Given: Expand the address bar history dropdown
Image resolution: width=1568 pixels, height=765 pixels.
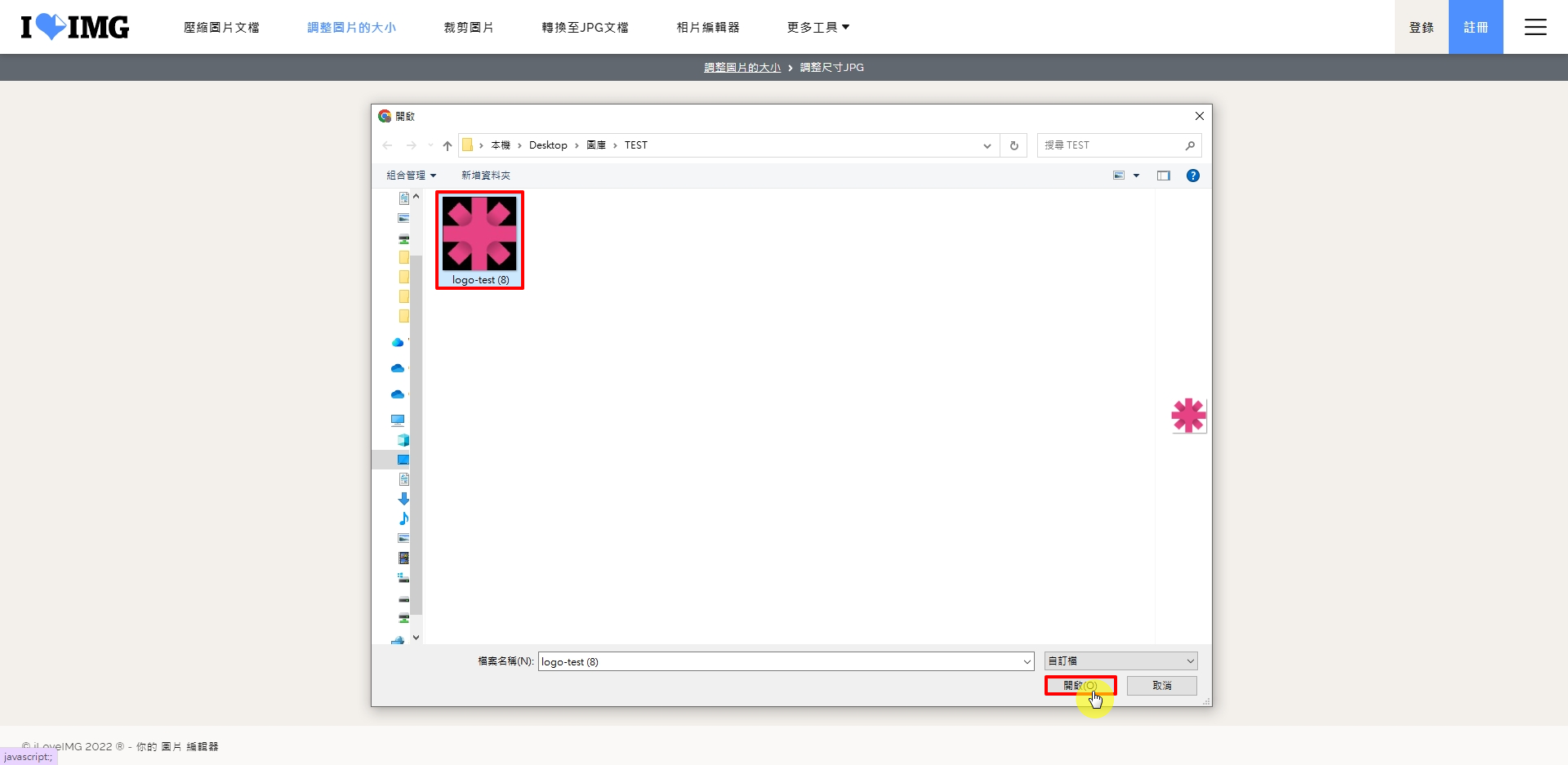Looking at the screenshot, I should point(987,145).
